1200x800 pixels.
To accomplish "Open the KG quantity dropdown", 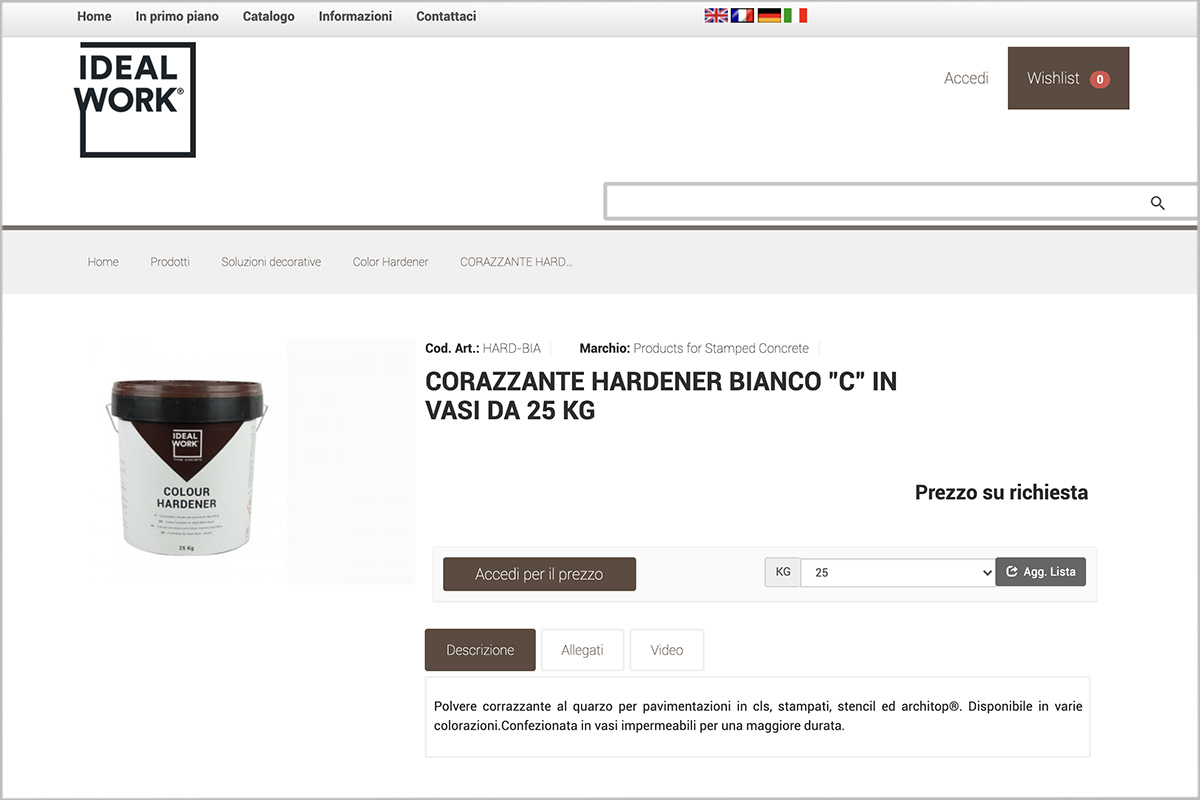I will 898,572.
